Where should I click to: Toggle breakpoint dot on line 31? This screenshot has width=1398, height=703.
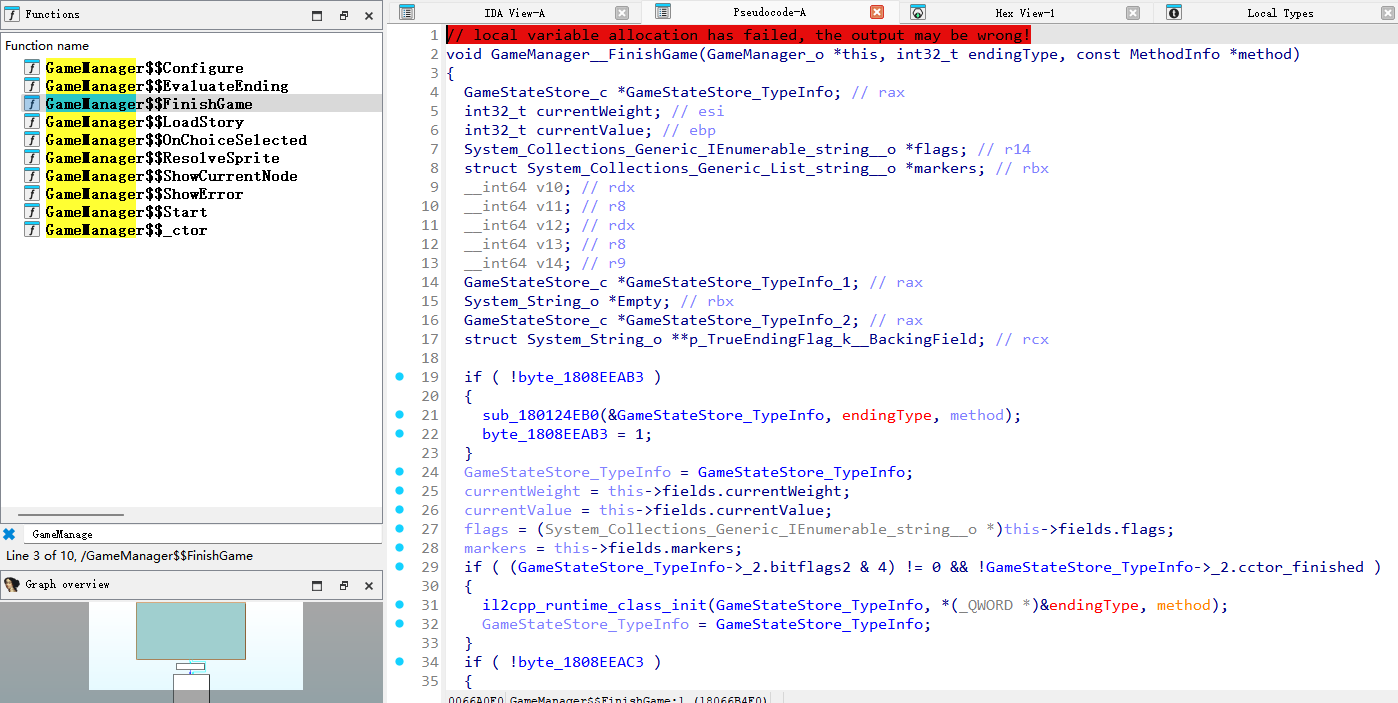pyautogui.click(x=400, y=605)
